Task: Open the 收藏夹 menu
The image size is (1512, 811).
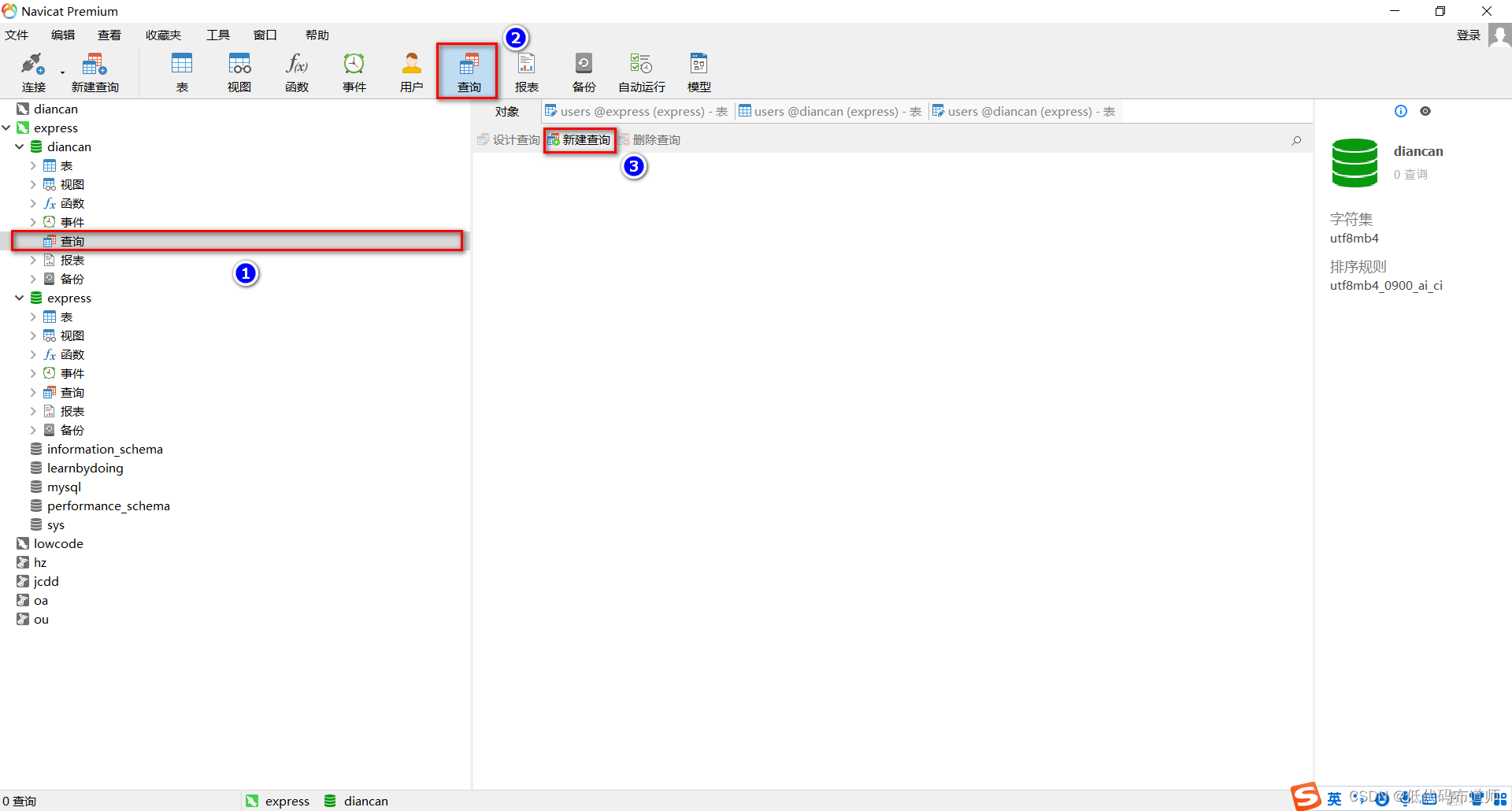Action: pyautogui.click(x=164, y=35)
